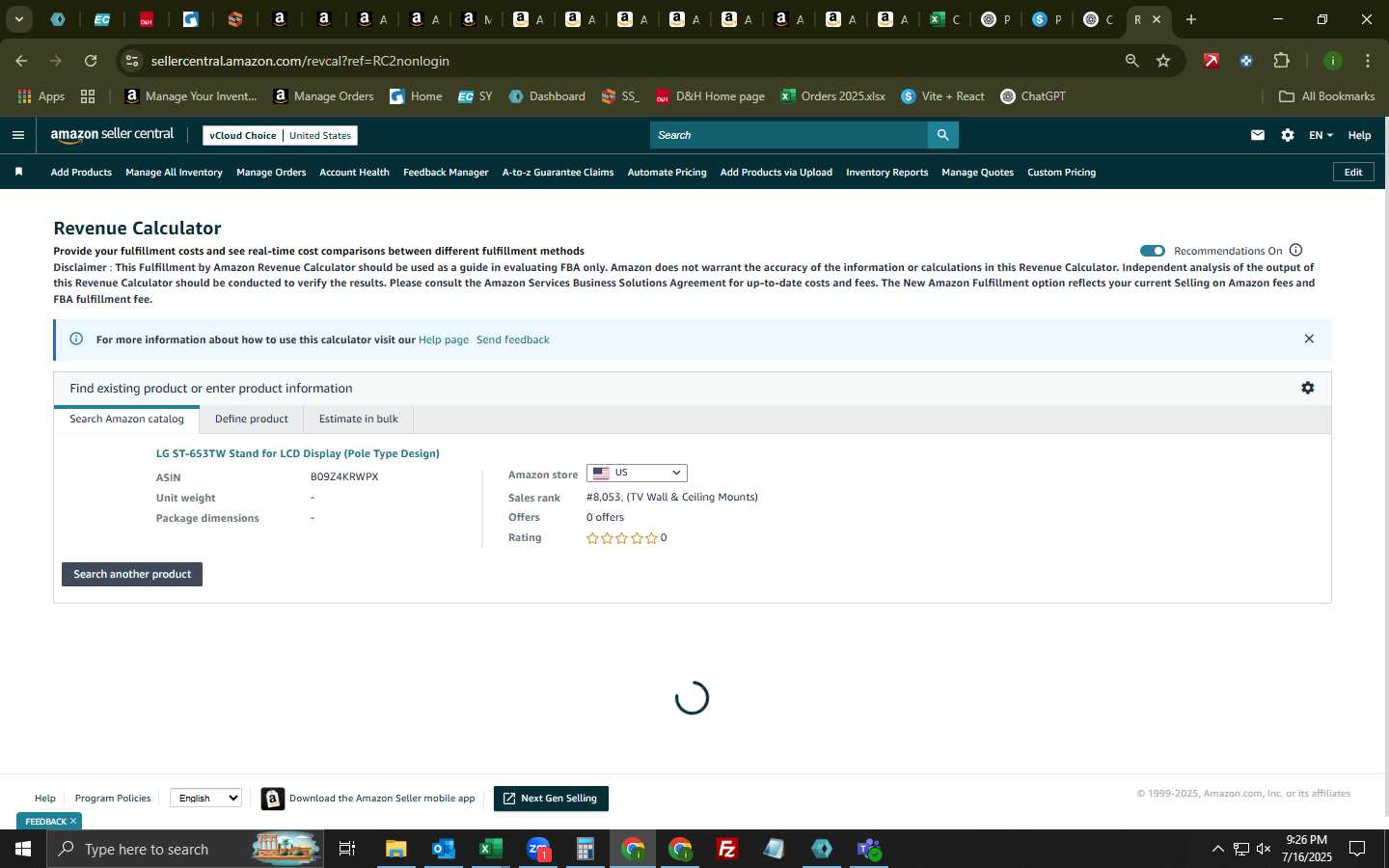Open the tab search dropdown arrow
Viewport: 1389px width, 868px height.
click(x=18, y=19)
